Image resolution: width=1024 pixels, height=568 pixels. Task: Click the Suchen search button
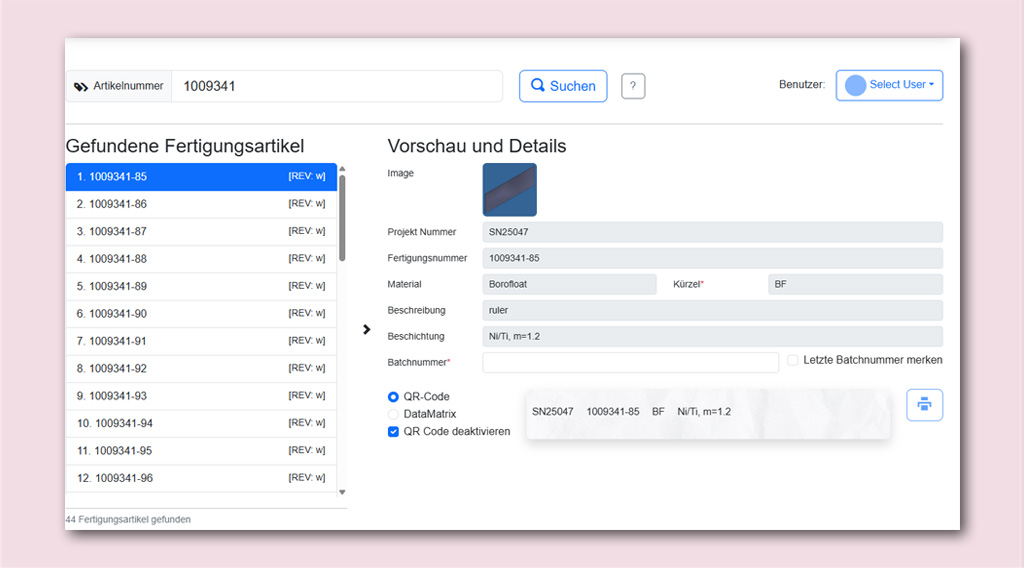(563, 86)
